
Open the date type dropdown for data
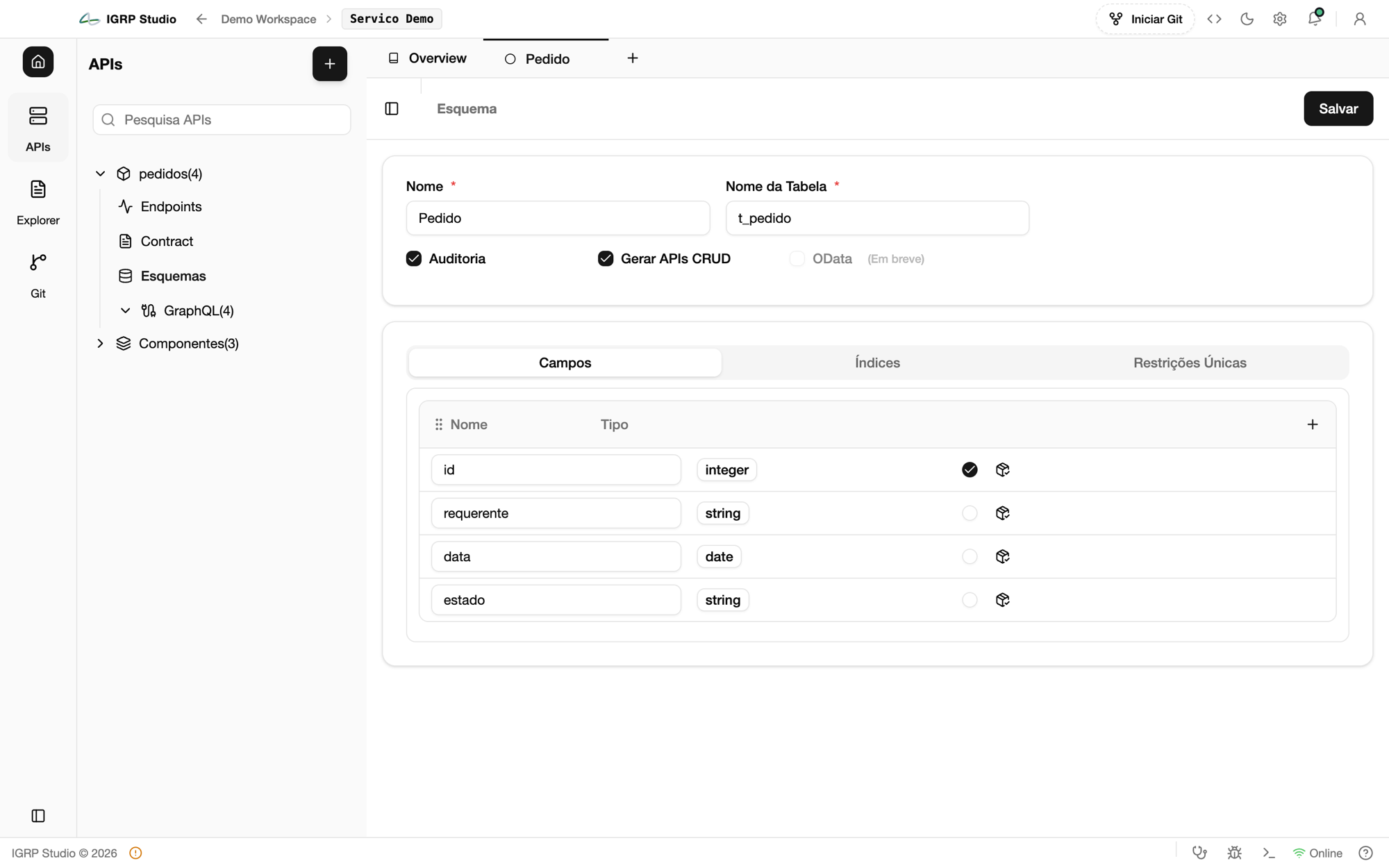719,557
